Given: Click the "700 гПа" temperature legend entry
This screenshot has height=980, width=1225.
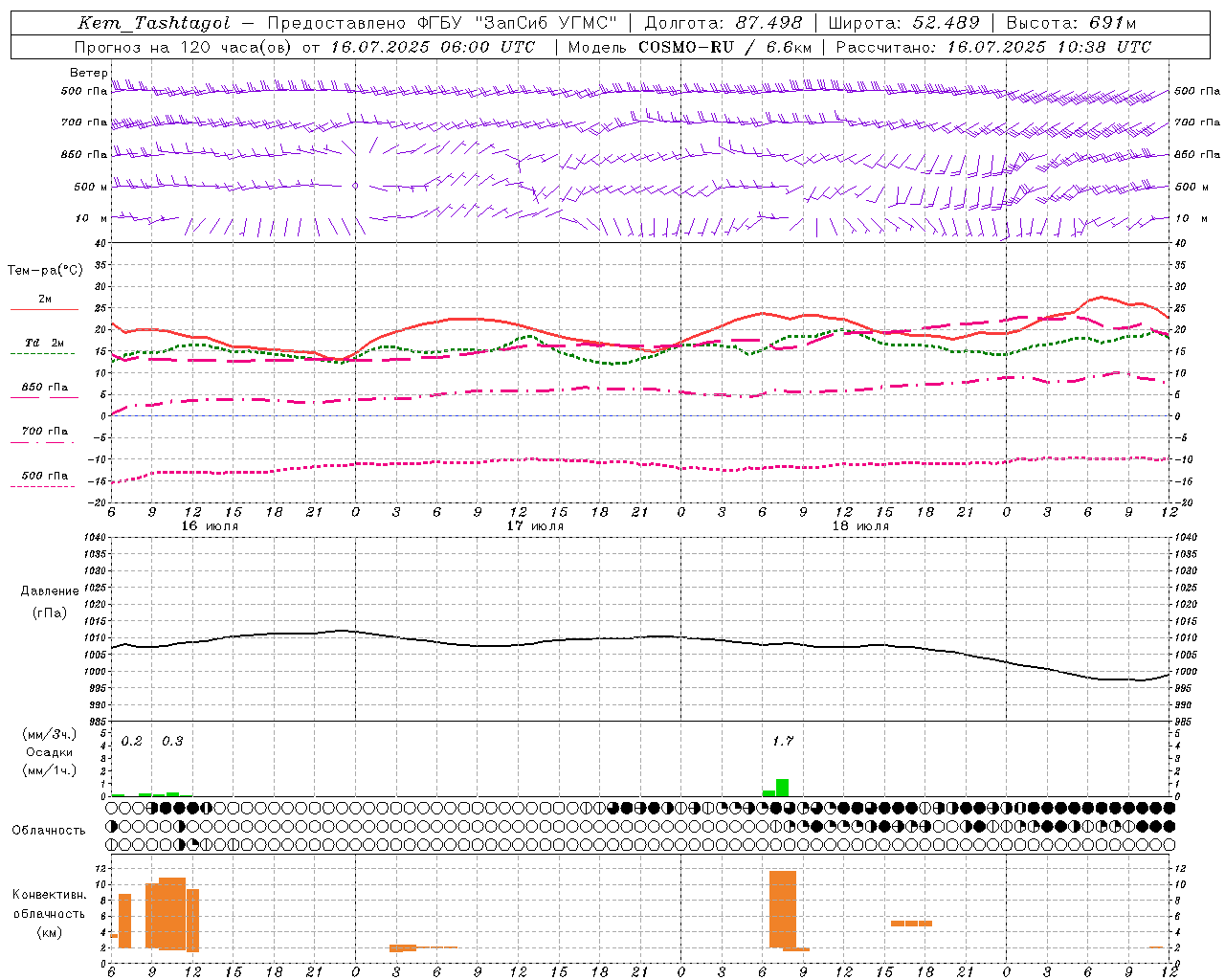Looking at the screenshot, I should [44, 432].
